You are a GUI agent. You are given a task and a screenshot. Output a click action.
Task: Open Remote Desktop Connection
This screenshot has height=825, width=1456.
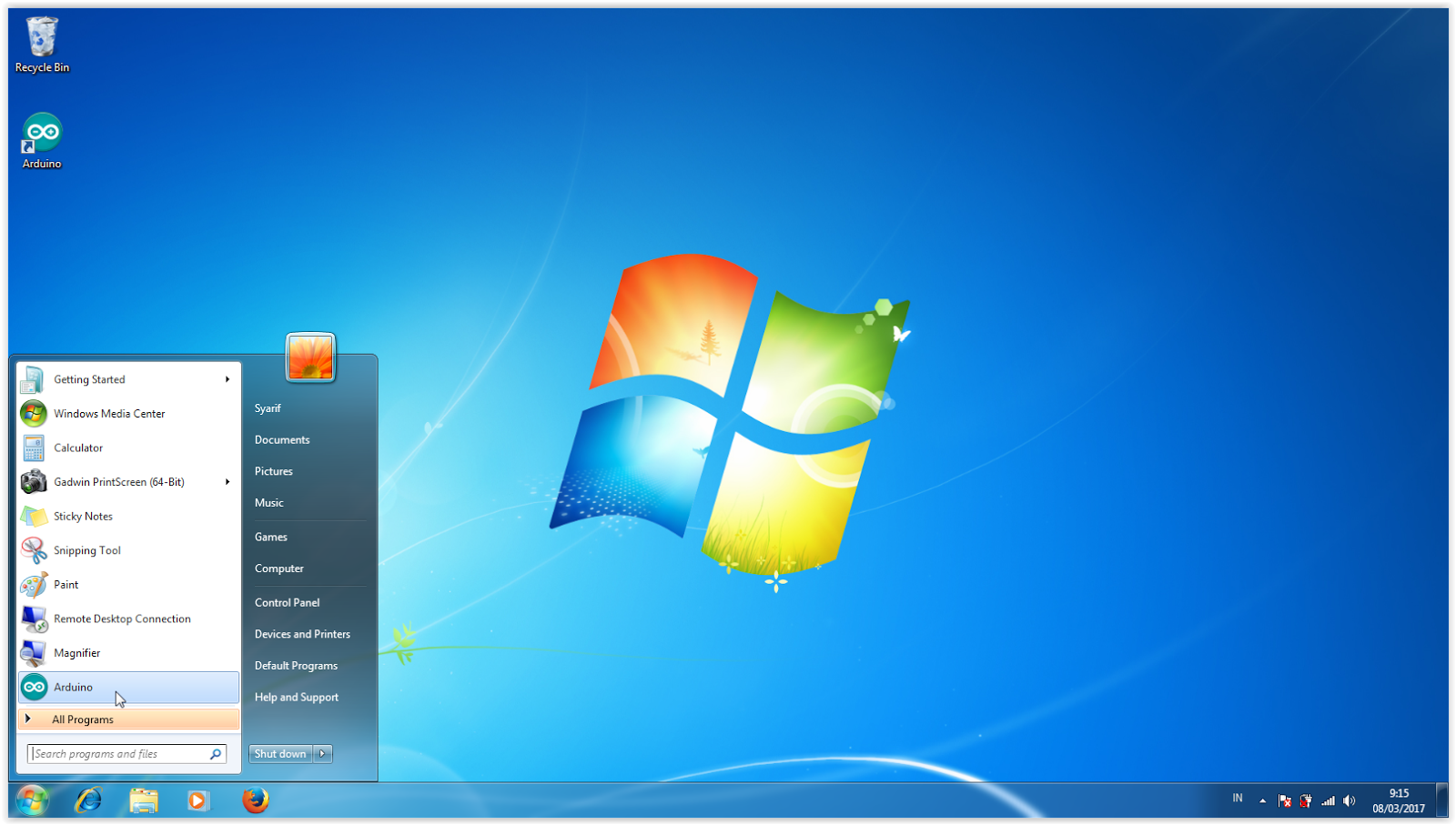122,619
